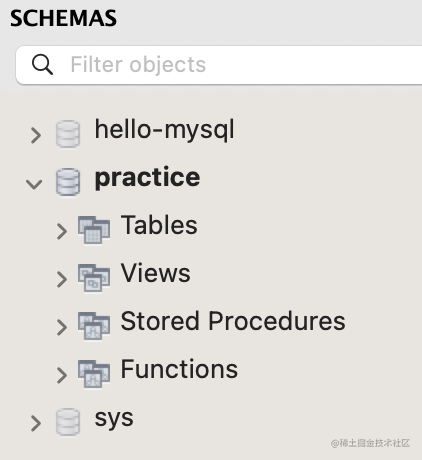The height and width of the screenshot is (460, 422).
Task: Expand the Stored Procedures node
Action: point(62,327)
